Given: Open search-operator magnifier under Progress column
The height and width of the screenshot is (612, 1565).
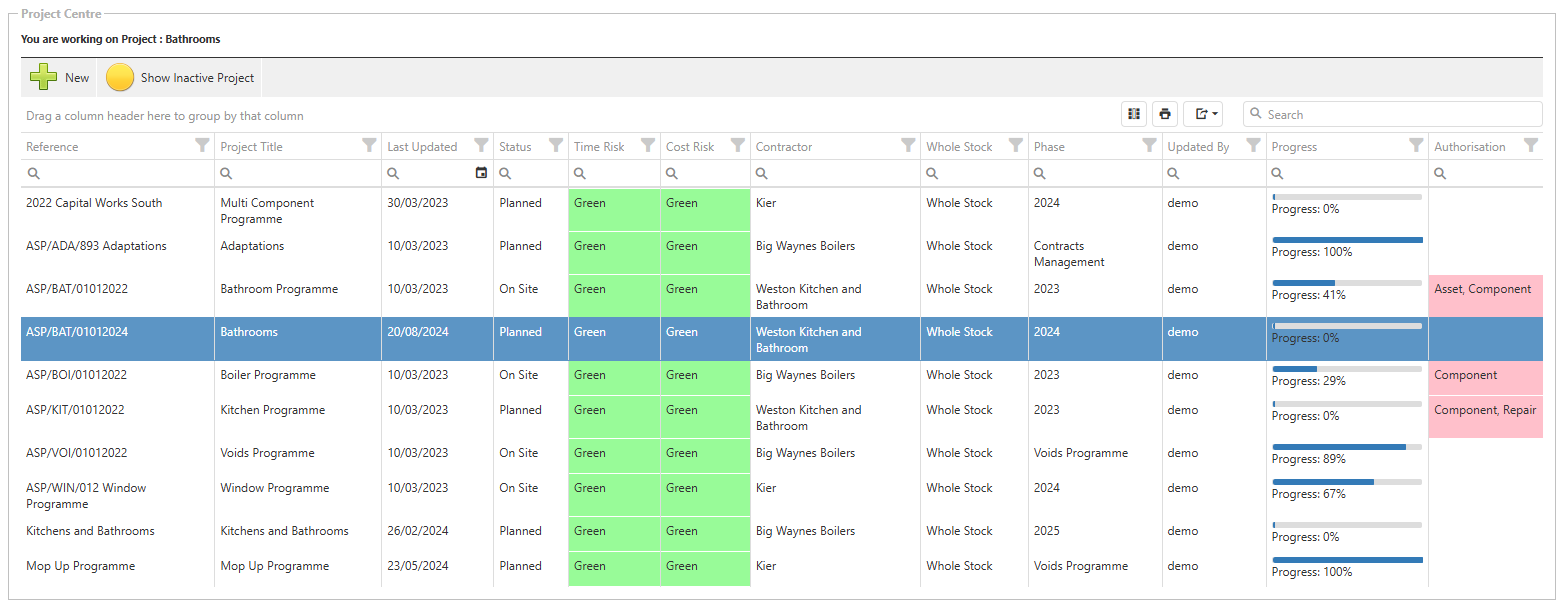Looking at the screenshot, I should click(x=1279, y=173).
